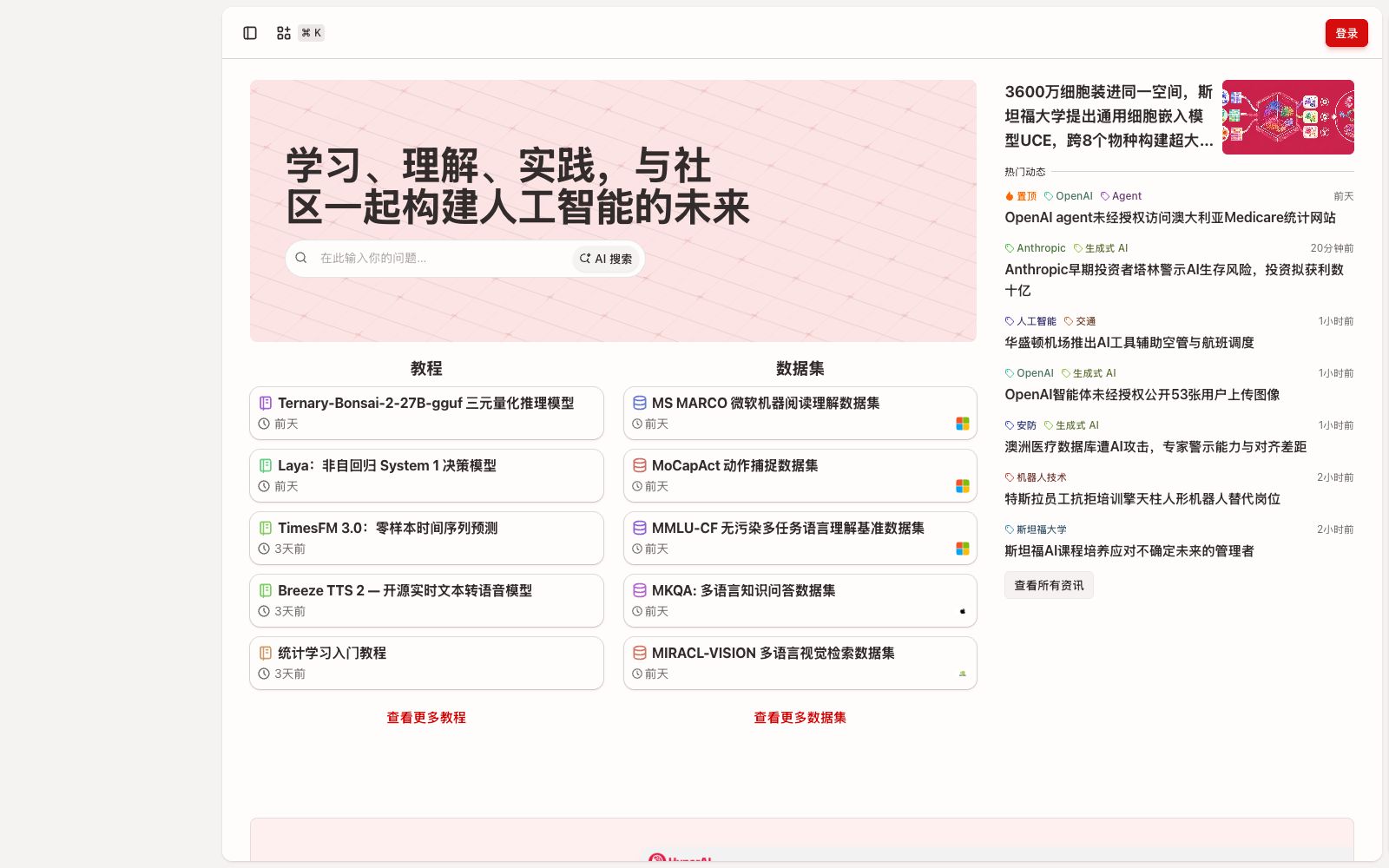Click the clock icon under Ternary-Bonsai
Image resolution: width=1389 pixels, height=868 pixels.
coord(264,424)
